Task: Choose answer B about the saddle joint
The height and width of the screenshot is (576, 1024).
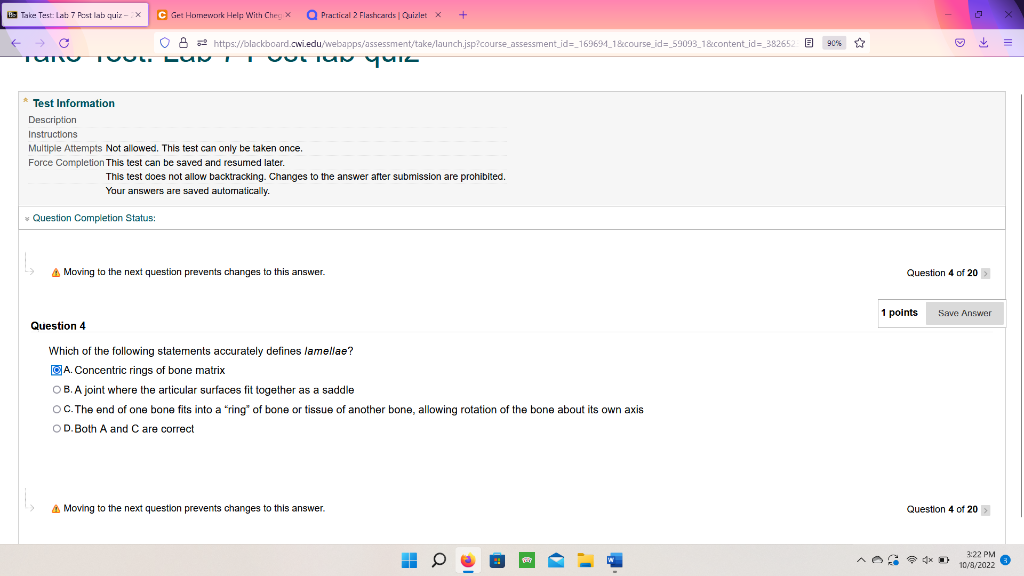Action: coord(57,390)
